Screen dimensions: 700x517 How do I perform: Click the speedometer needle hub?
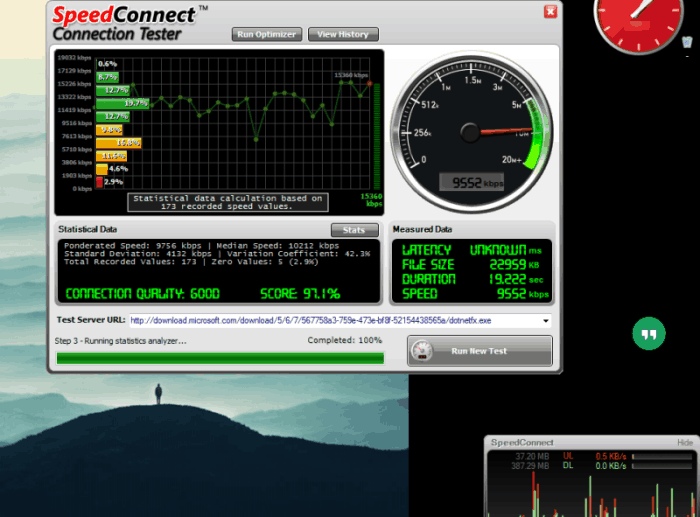click(x=470, y=133)
